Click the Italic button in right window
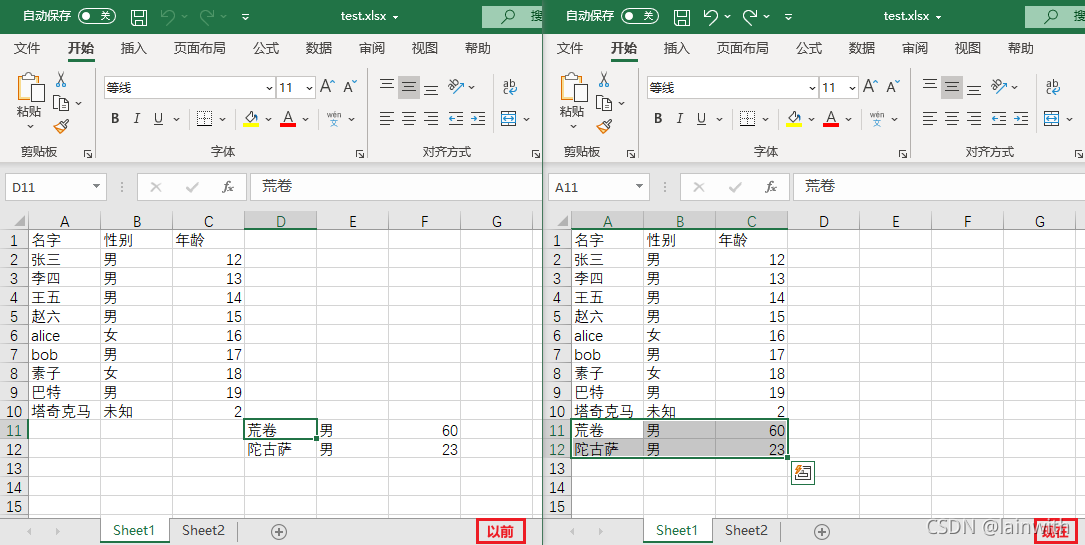The width and height of the screenshot is (1085, 545). point(680,119)
